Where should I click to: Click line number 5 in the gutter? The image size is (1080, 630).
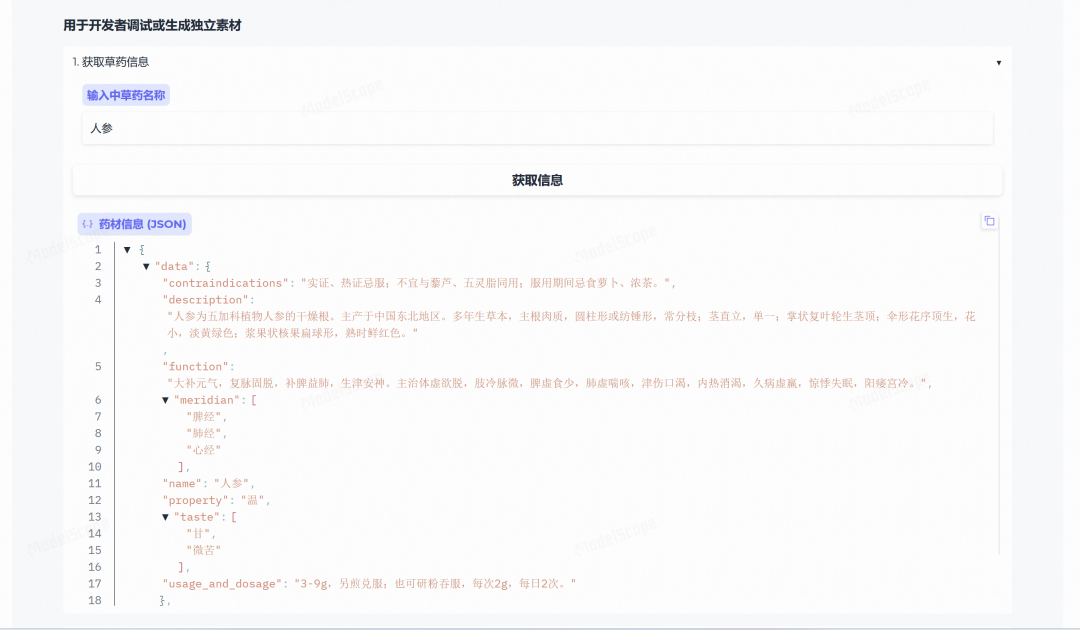click(98, 366)
